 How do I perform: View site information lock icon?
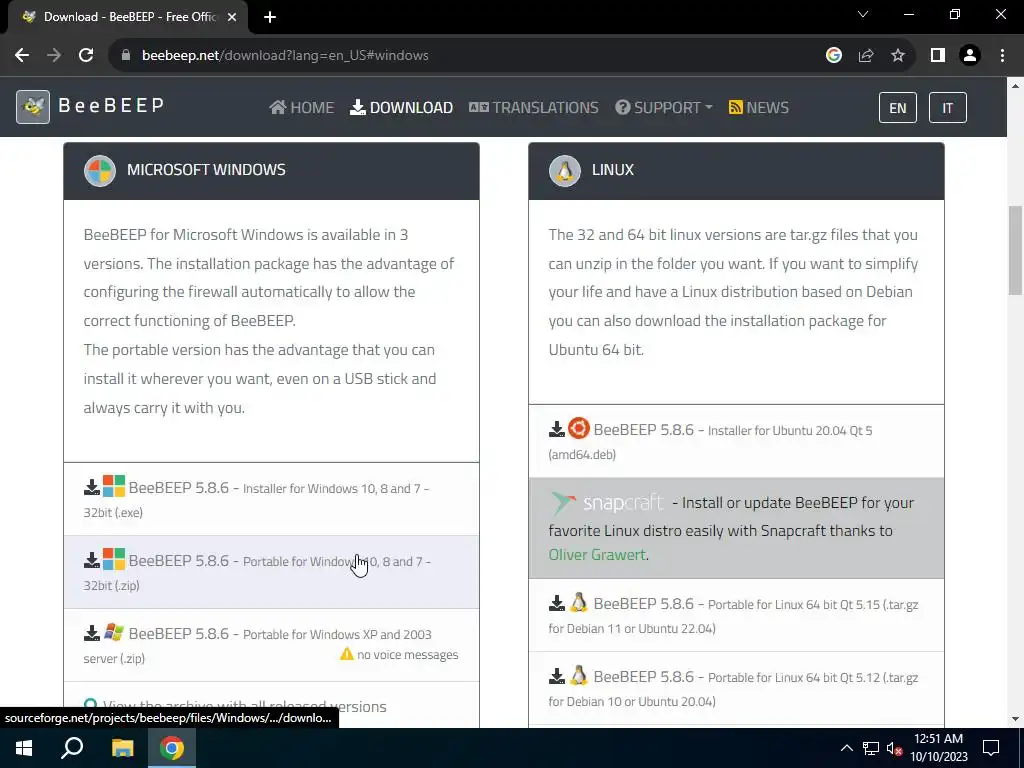[126, 56]
